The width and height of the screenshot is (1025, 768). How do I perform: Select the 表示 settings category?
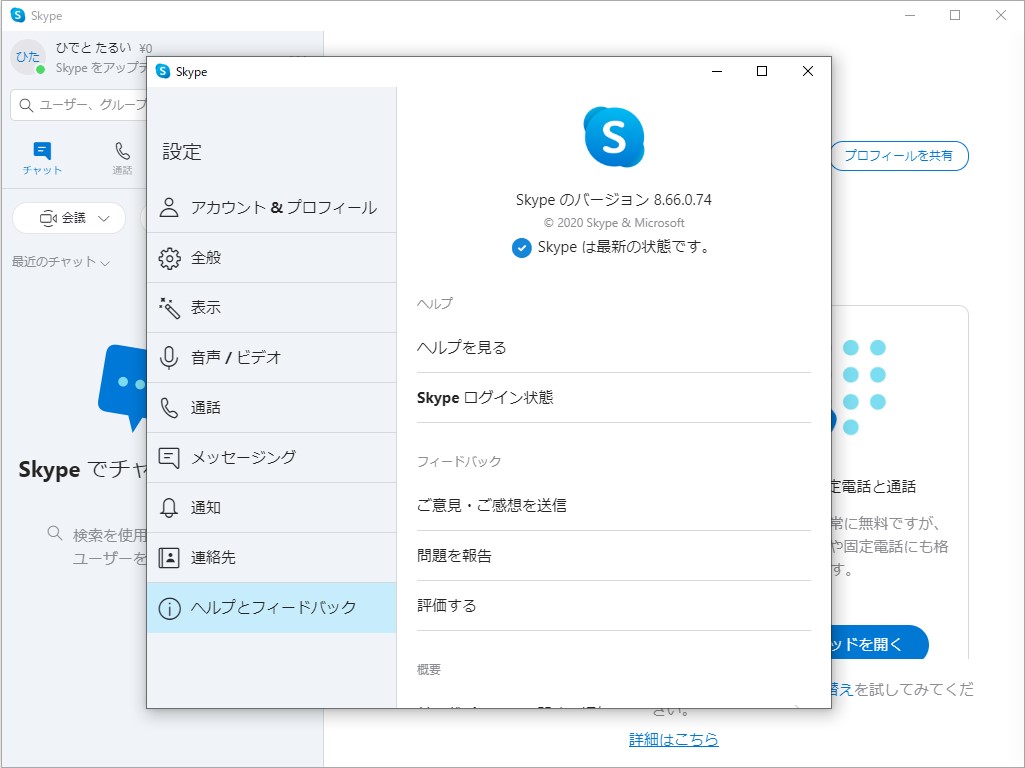coord(215,307)
